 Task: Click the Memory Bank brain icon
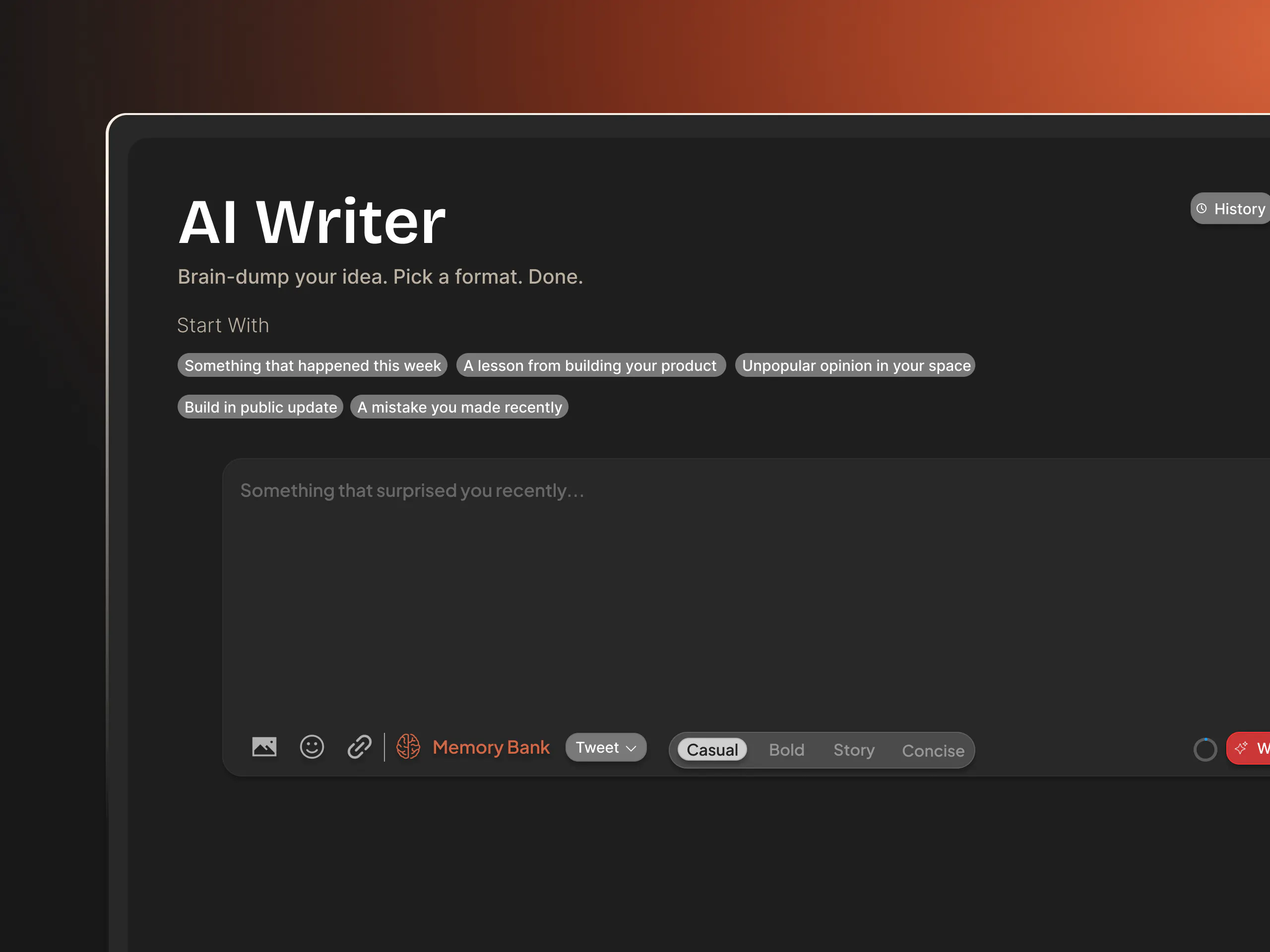point(408,747)
